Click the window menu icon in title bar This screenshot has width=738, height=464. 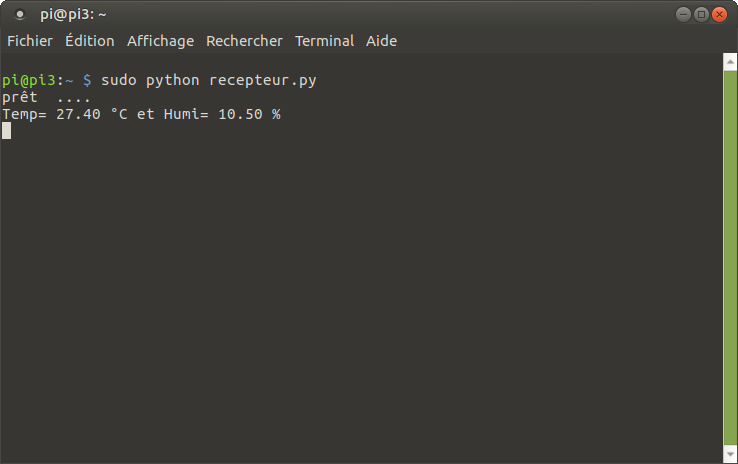(x=20, y=14)
